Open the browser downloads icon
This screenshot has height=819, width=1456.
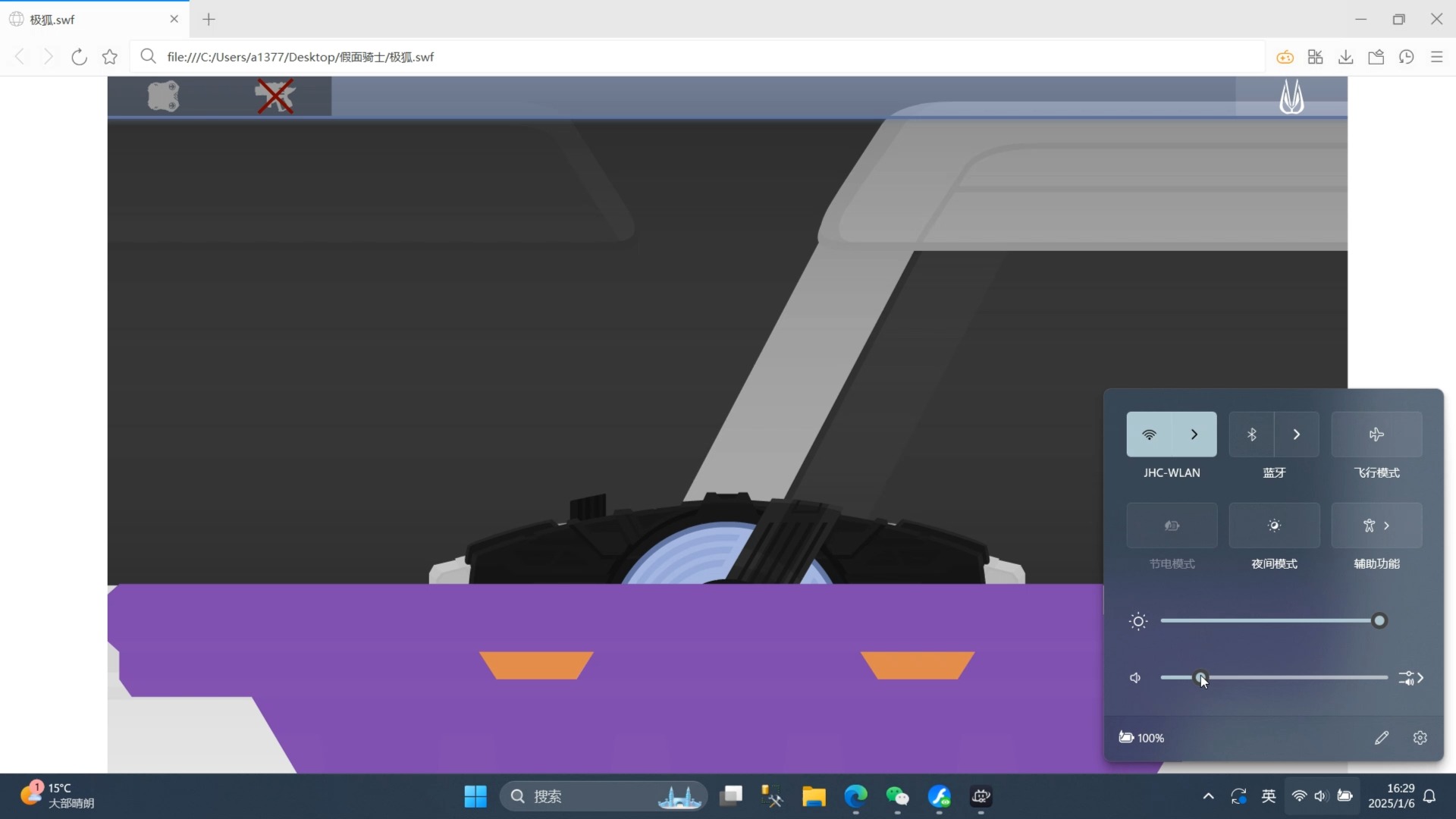(x=1346, y=57)
